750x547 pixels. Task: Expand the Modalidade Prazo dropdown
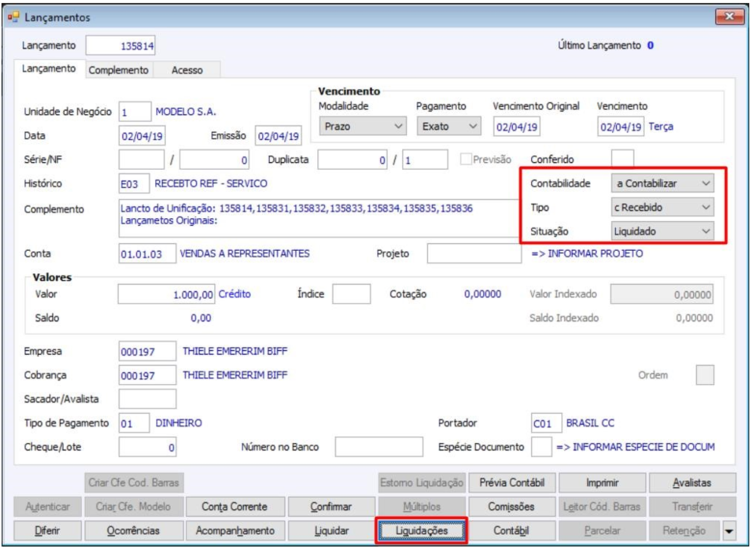pyautogui.click(x=363, y=127)
